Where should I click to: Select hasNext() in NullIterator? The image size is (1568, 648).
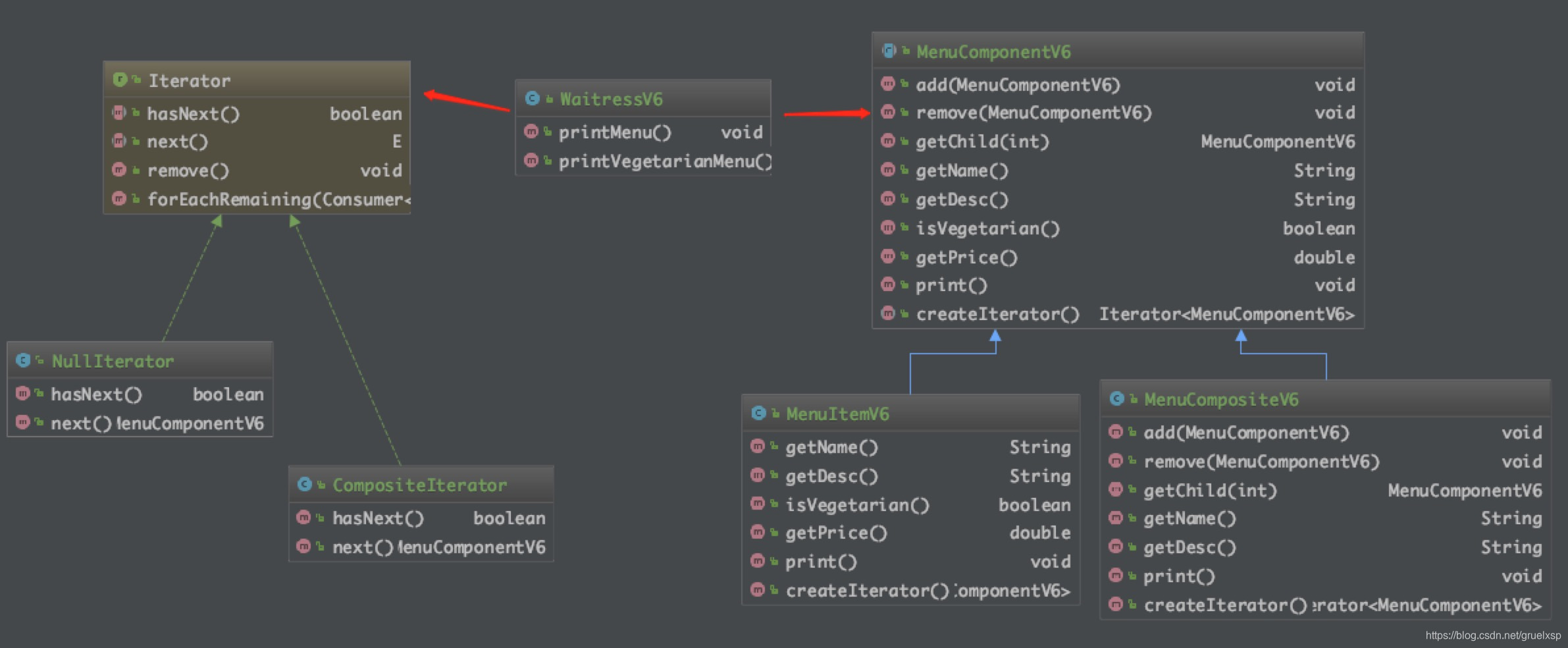tap(96, 394)
